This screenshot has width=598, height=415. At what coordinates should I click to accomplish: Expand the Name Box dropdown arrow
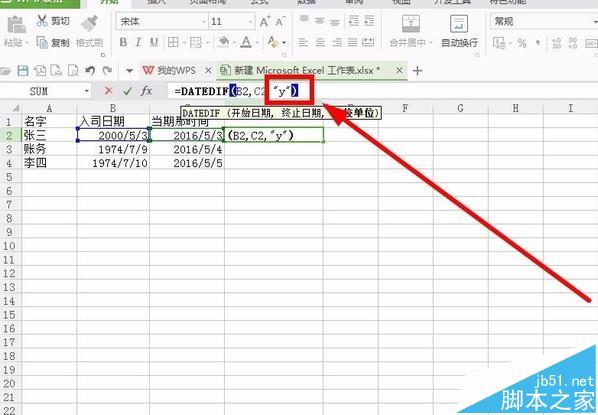click(x=87, y=91)
